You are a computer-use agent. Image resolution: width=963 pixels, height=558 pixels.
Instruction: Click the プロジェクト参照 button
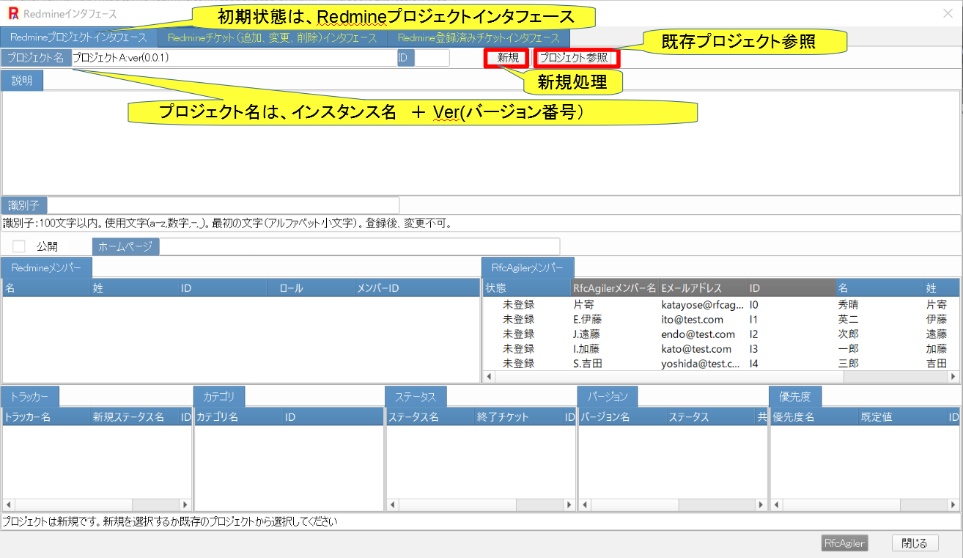tap(575, 58)
